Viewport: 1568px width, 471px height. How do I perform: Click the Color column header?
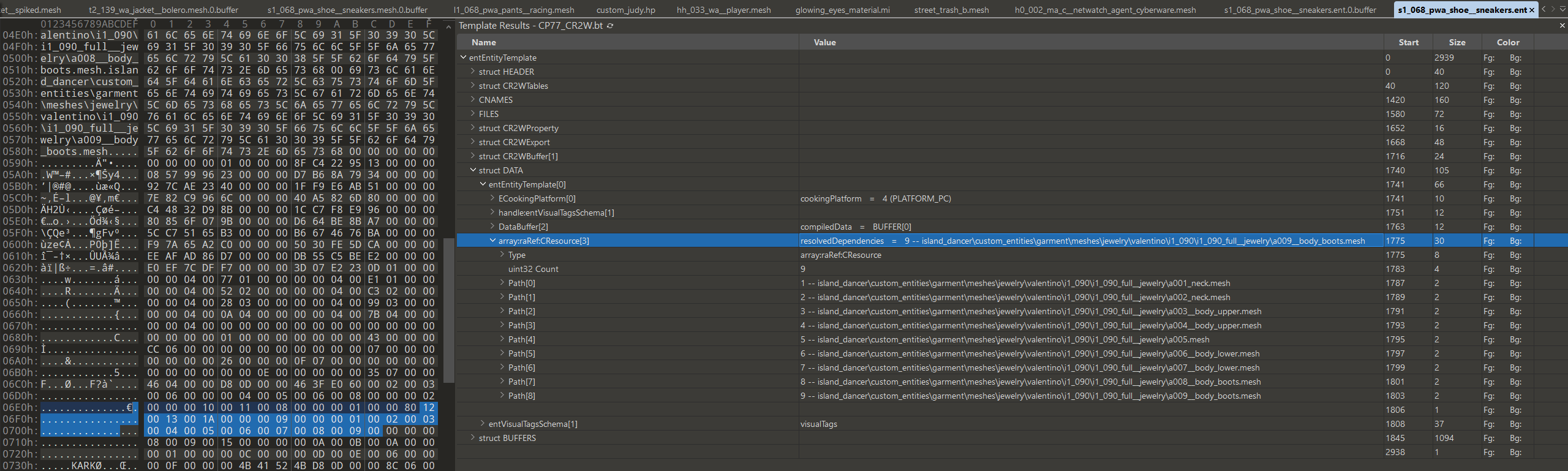coord(1508,42)
